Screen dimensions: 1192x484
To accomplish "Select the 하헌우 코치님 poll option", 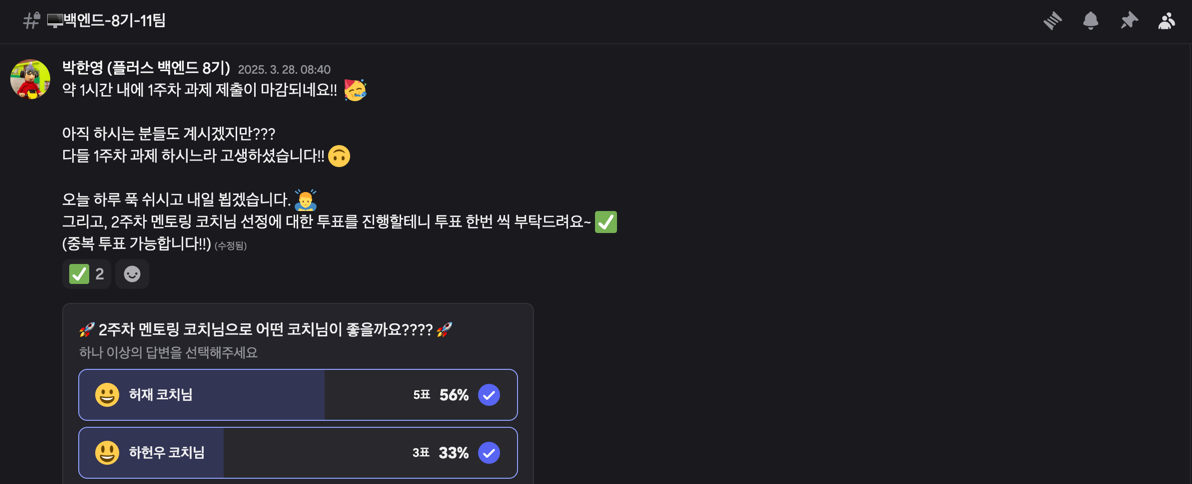I will click(298, 453).
